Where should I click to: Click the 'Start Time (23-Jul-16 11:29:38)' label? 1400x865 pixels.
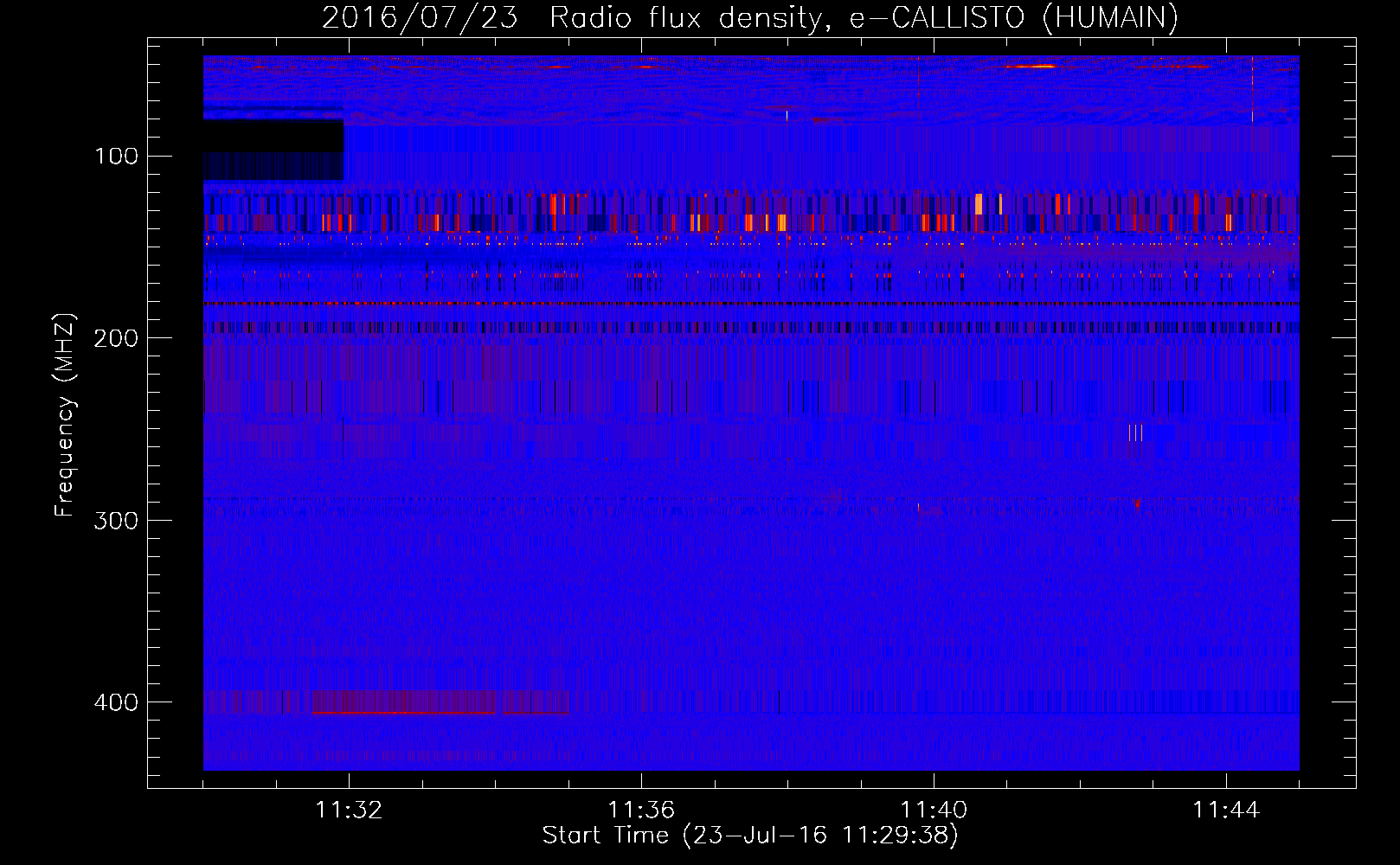tap(750, 836)
